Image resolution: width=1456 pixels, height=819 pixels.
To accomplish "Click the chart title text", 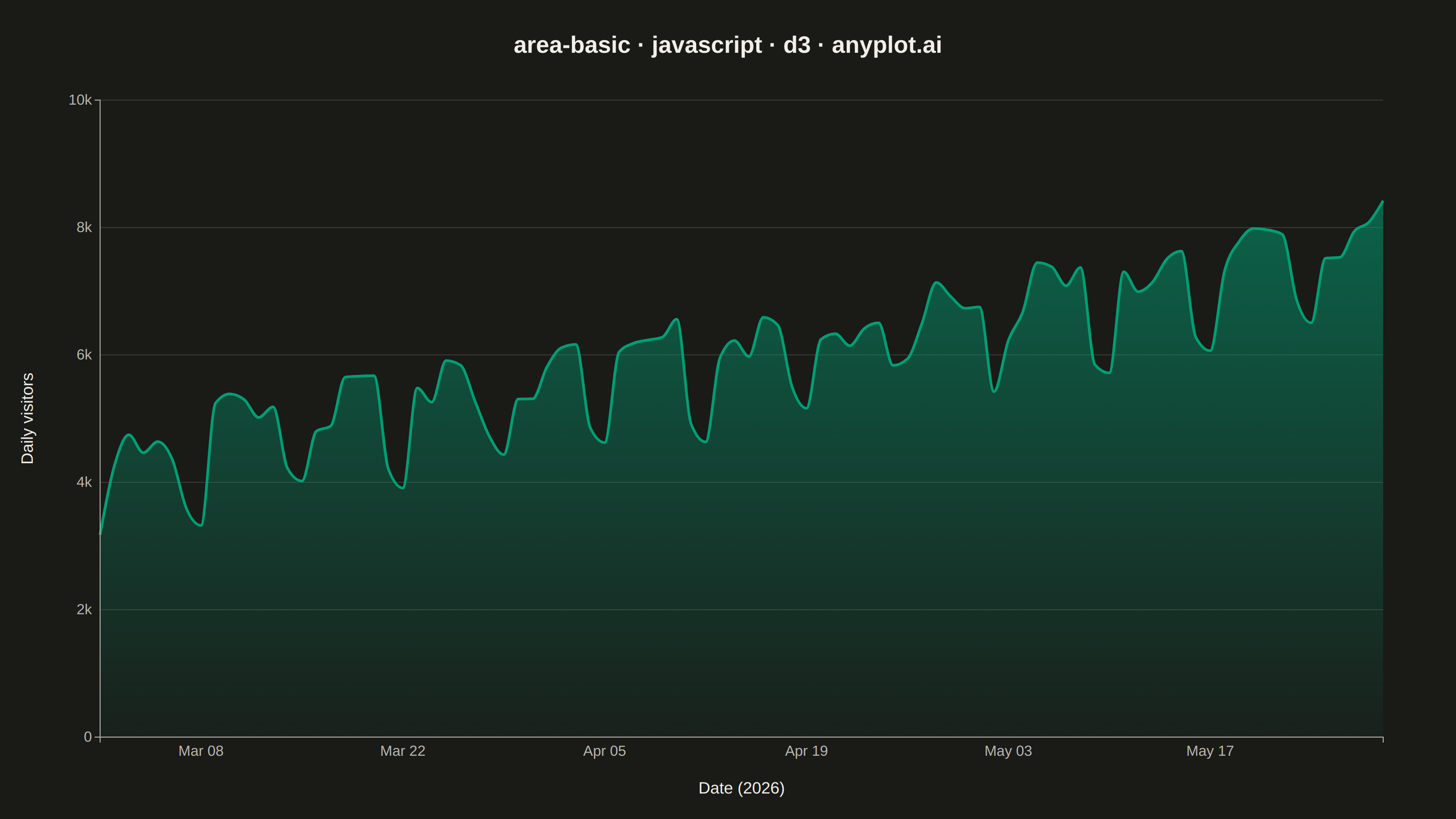I will tap(728, 45).
